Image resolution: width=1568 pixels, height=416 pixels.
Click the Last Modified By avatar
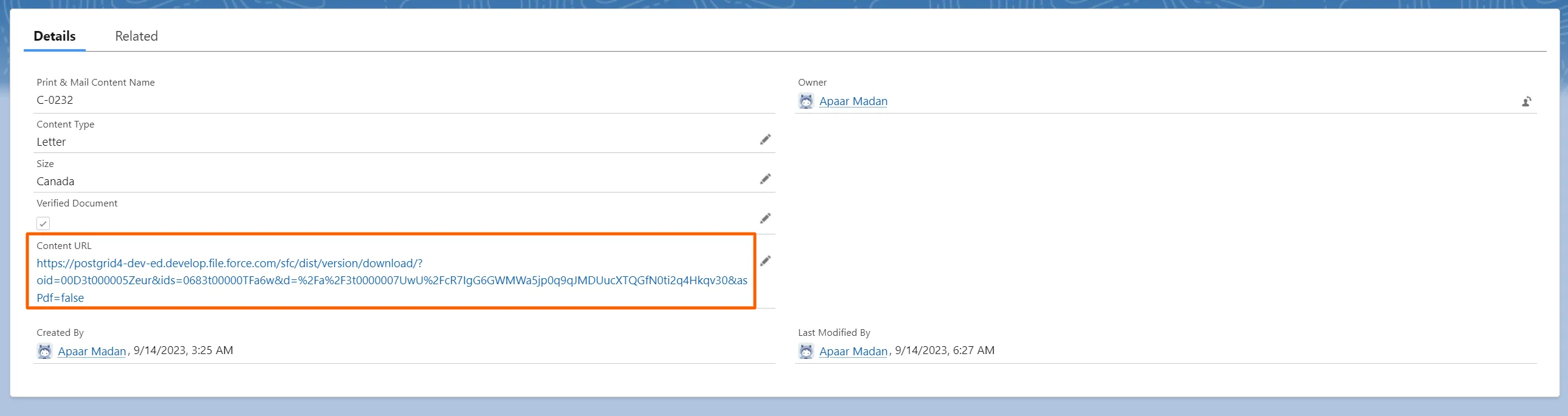pos(806,351)
